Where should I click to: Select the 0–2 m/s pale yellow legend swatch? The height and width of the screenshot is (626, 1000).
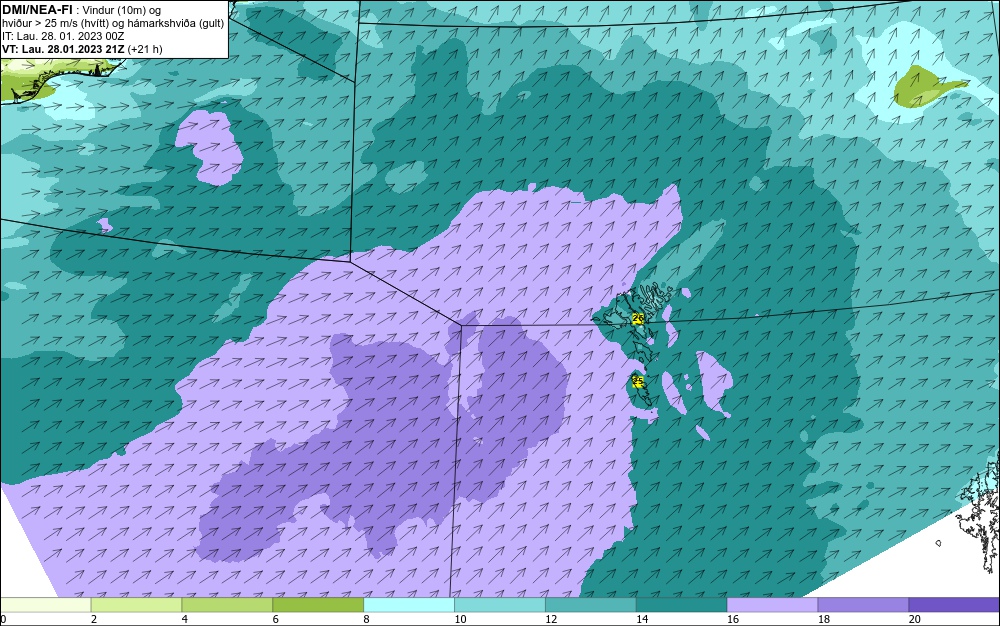(x=45, y=605)
